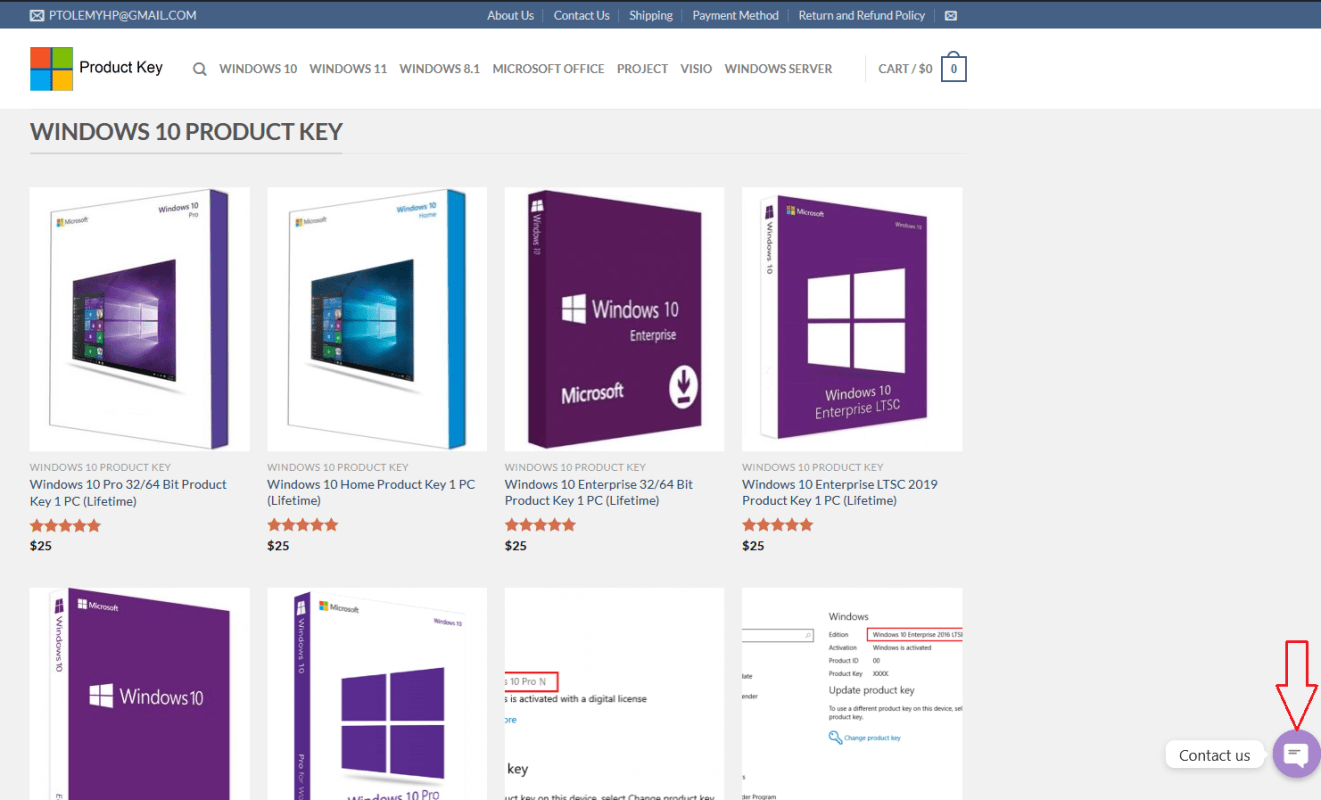Open the purple chat bubble icon
This screenshot has height=800, width=1321.
pyautogui.click(x=1296, y=754)
